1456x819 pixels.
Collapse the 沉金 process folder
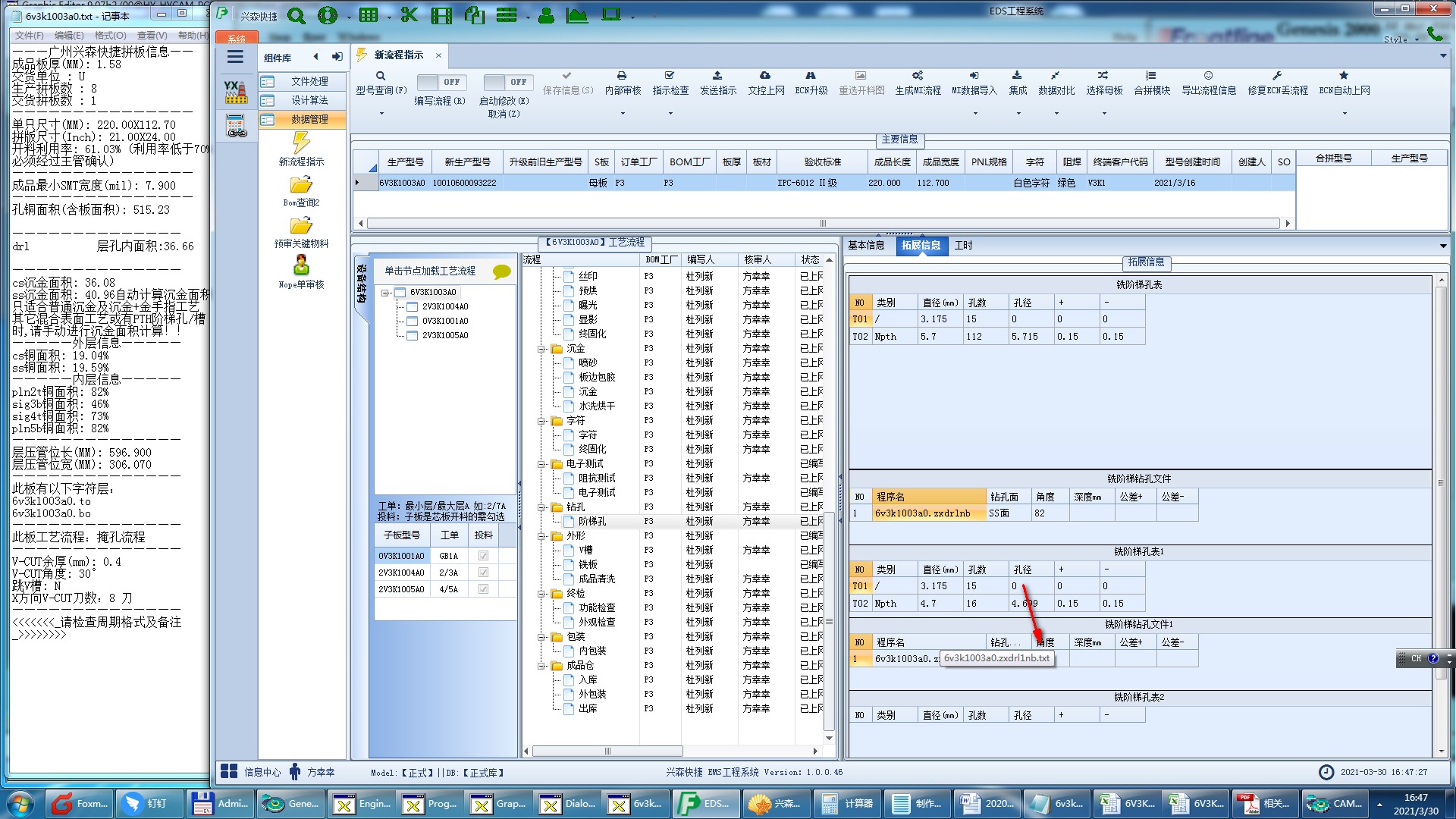tap(542, 349)
